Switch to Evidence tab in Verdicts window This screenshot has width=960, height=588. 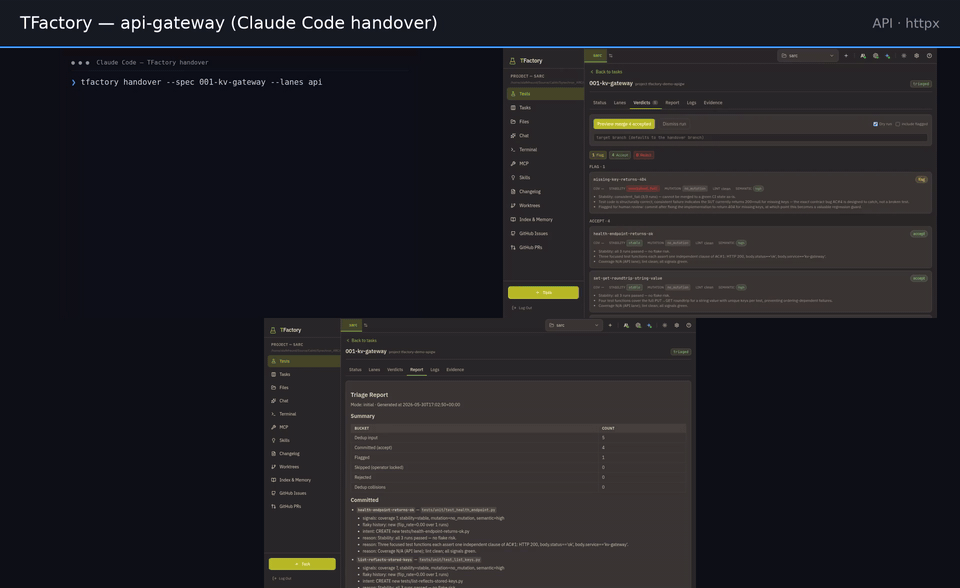[x=713, y=103]
